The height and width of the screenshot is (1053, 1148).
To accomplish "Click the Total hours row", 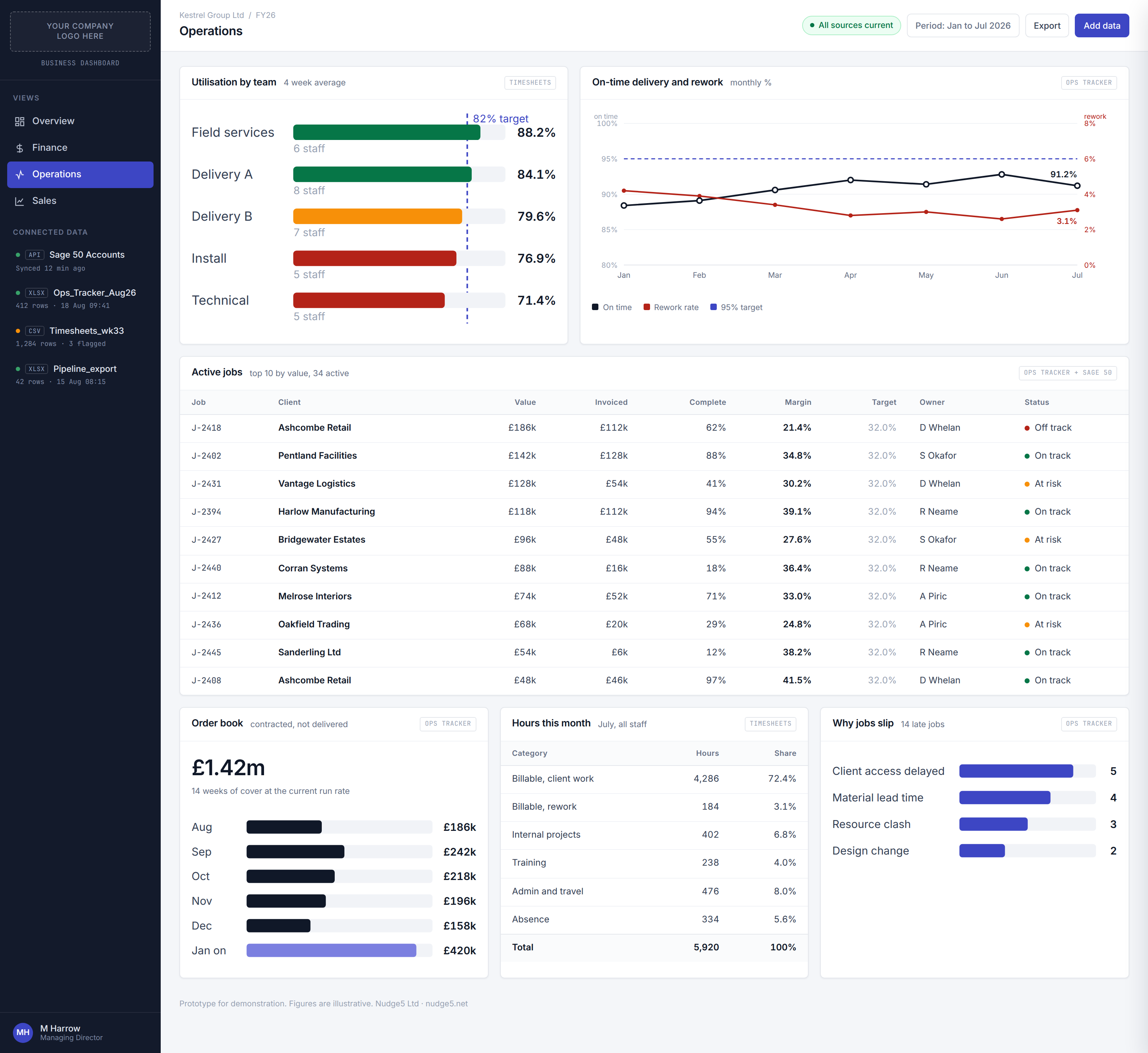I will click(654, 947).
